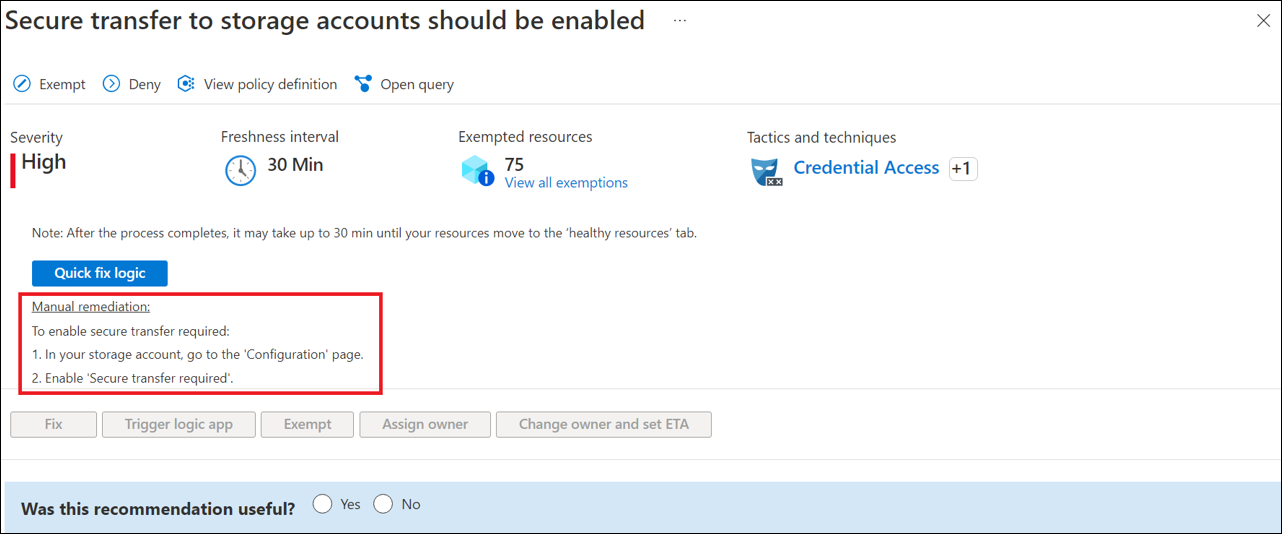Open the ellipsis more options menu

click(x=680, y=20)
